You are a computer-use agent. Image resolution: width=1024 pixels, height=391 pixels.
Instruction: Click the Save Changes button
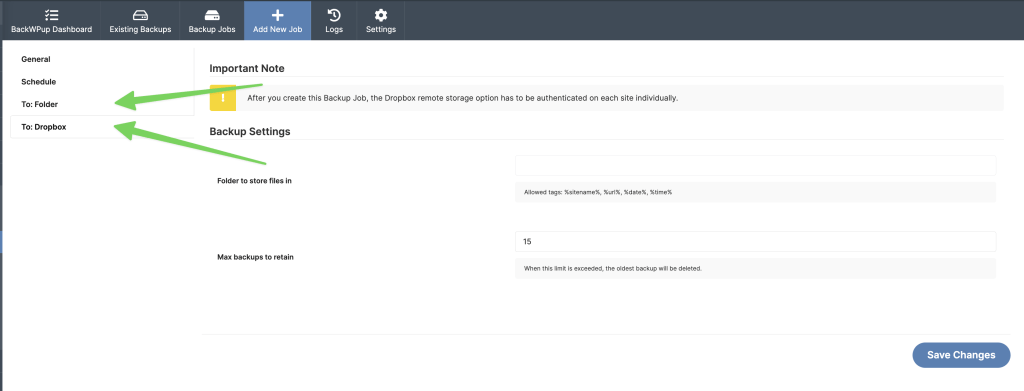tap(961, 355)
